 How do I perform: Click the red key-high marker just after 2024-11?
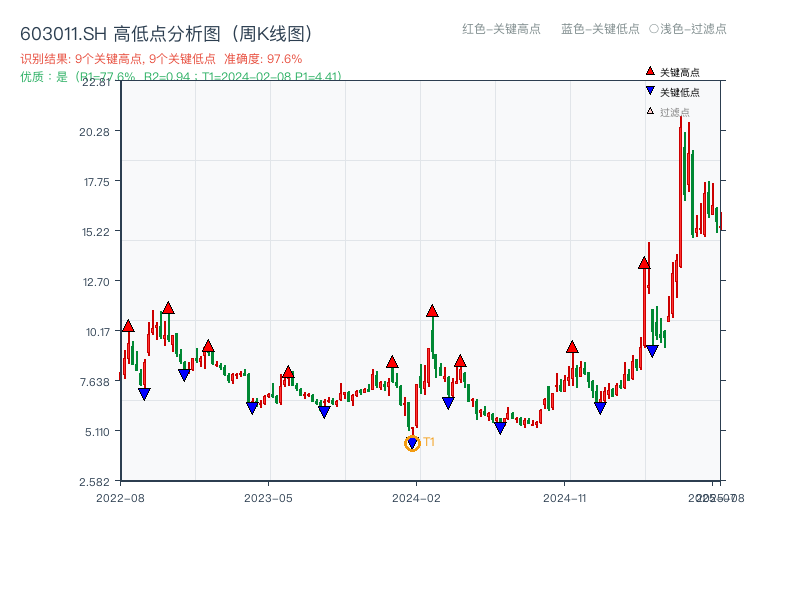point(572,347)
